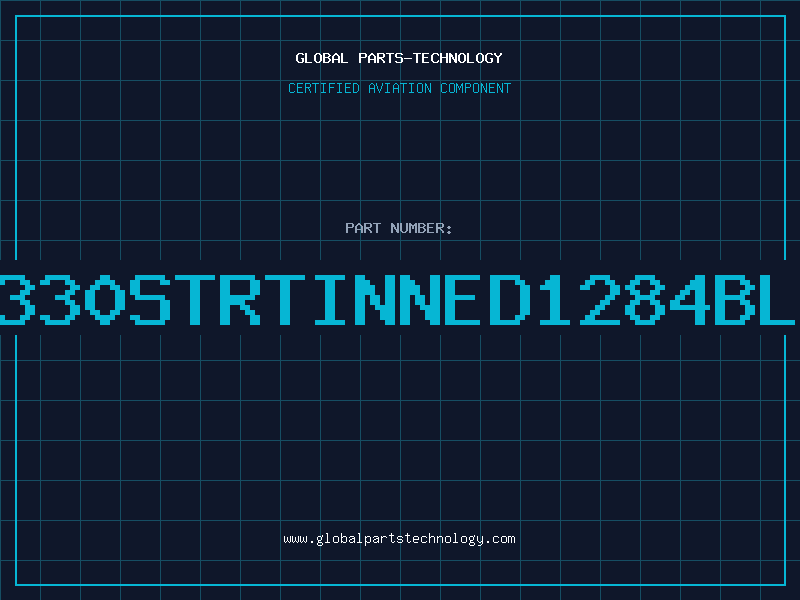This screenshot has width=800, height=600.
Task: Click the GLOBAL PARTS-TECHNOLOGY heading
Action: coord(399,58)
